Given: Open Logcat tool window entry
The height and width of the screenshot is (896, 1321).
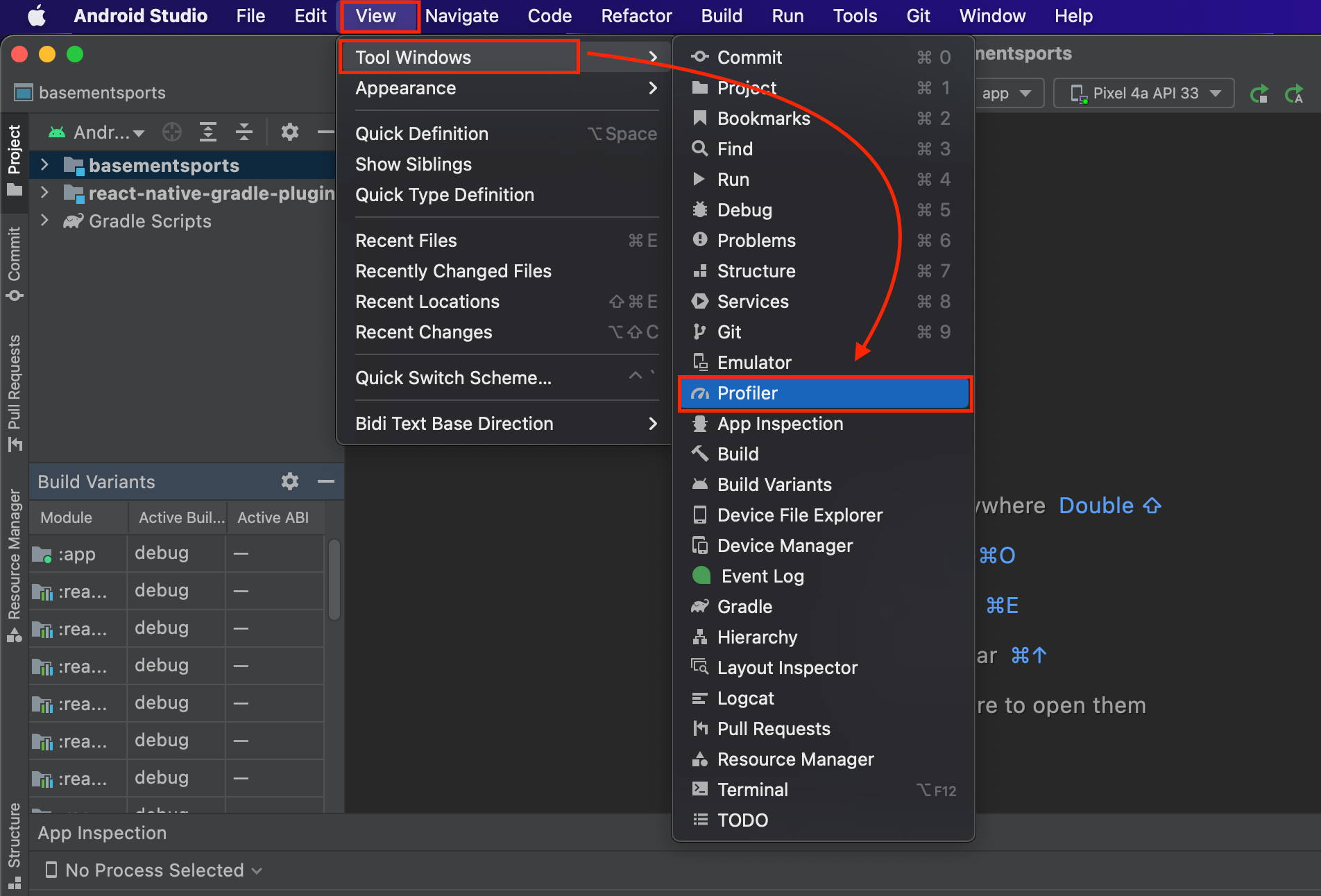Looking at the screenshot, I should click(824, 698).
